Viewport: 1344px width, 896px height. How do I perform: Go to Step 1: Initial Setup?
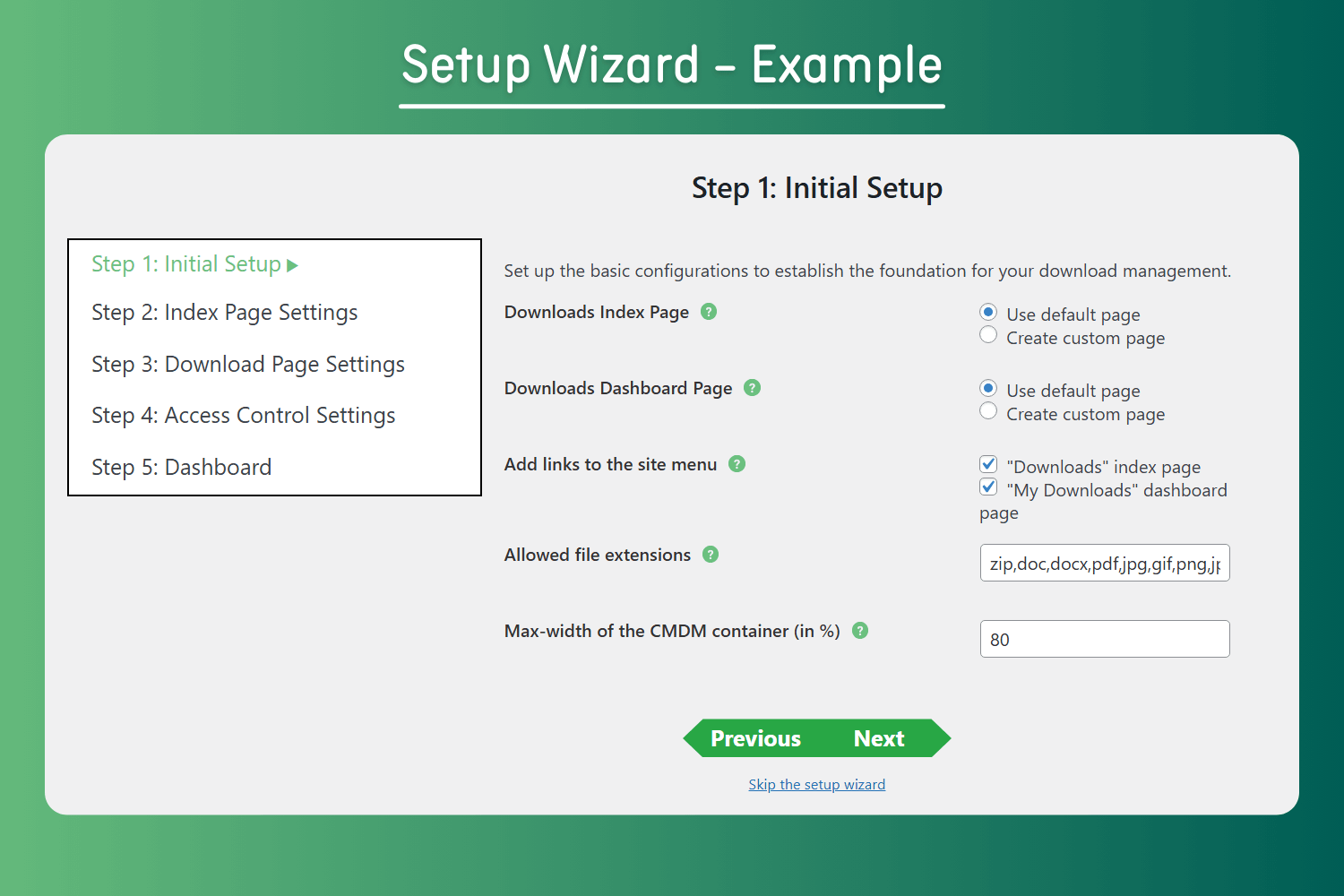pos(194,264)
